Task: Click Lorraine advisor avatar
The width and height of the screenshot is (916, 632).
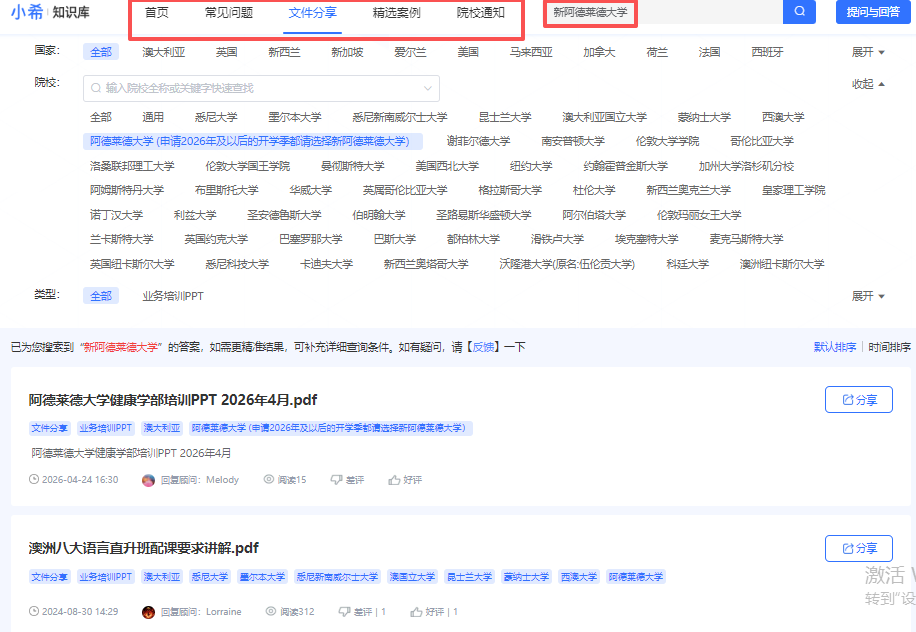Action: pyautogui.click(x=148, y=612)
